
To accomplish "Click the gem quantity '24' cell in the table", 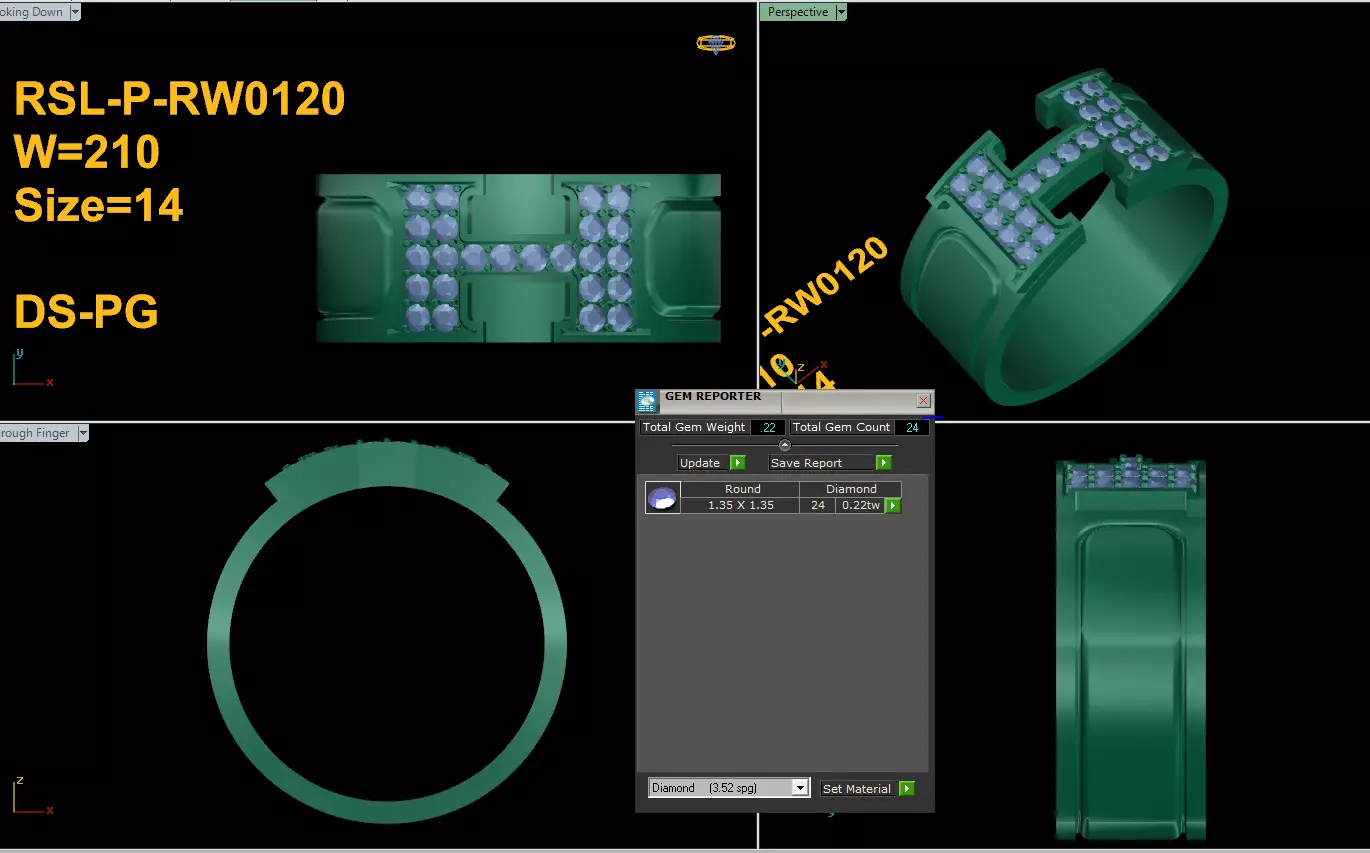I will [x=818, y=506].
